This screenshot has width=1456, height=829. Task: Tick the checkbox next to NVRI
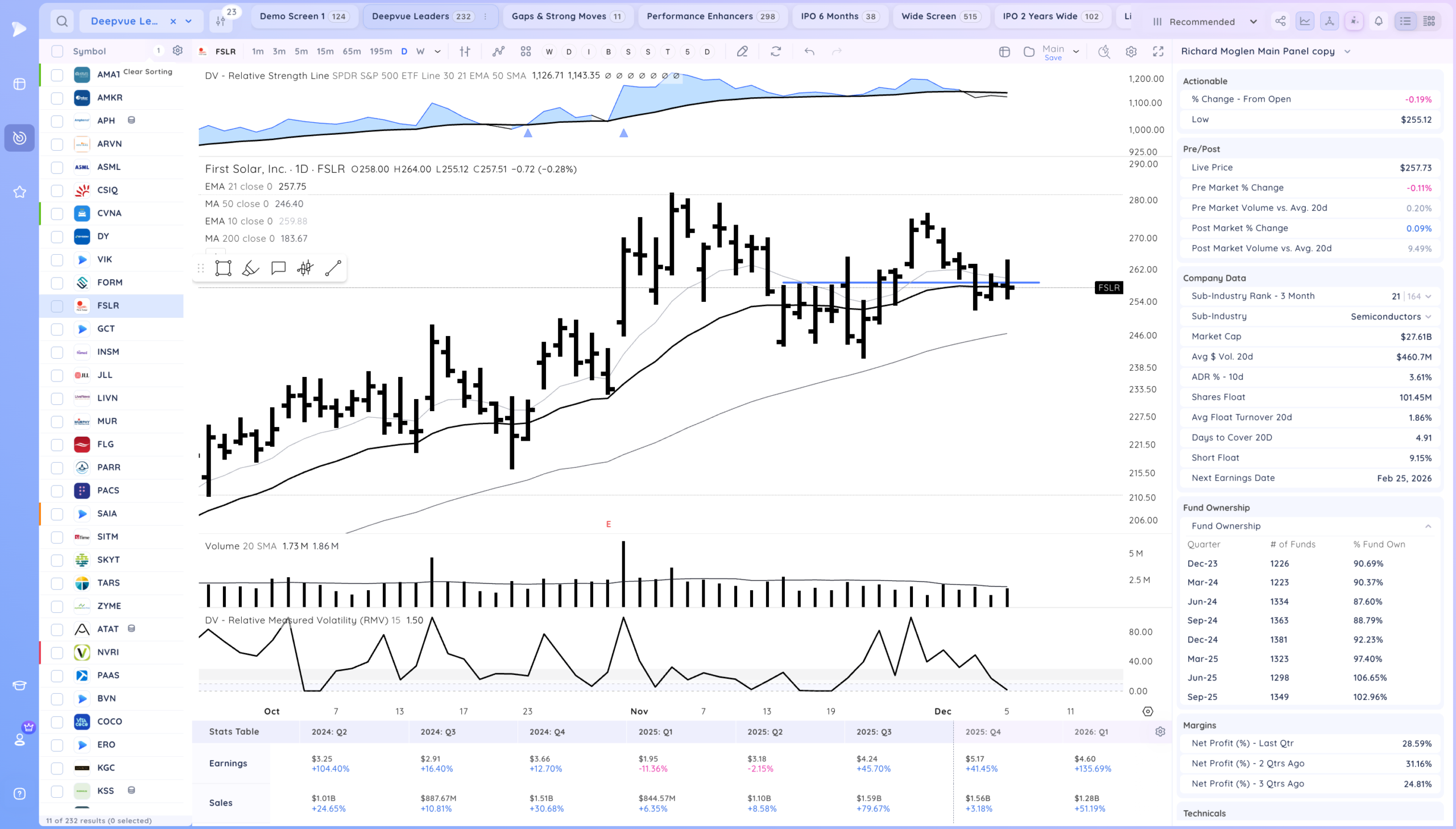tap(57, 653)
